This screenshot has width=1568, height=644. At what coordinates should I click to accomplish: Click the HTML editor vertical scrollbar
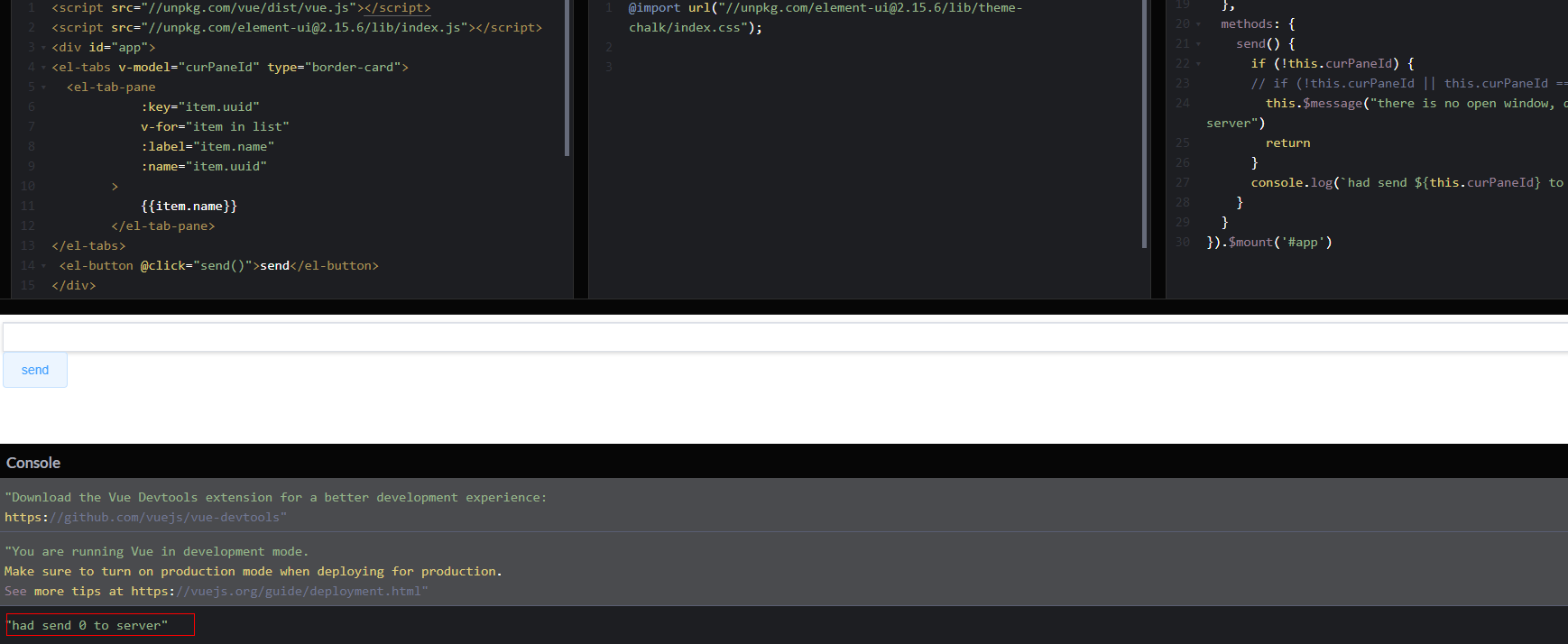(567, 78)
